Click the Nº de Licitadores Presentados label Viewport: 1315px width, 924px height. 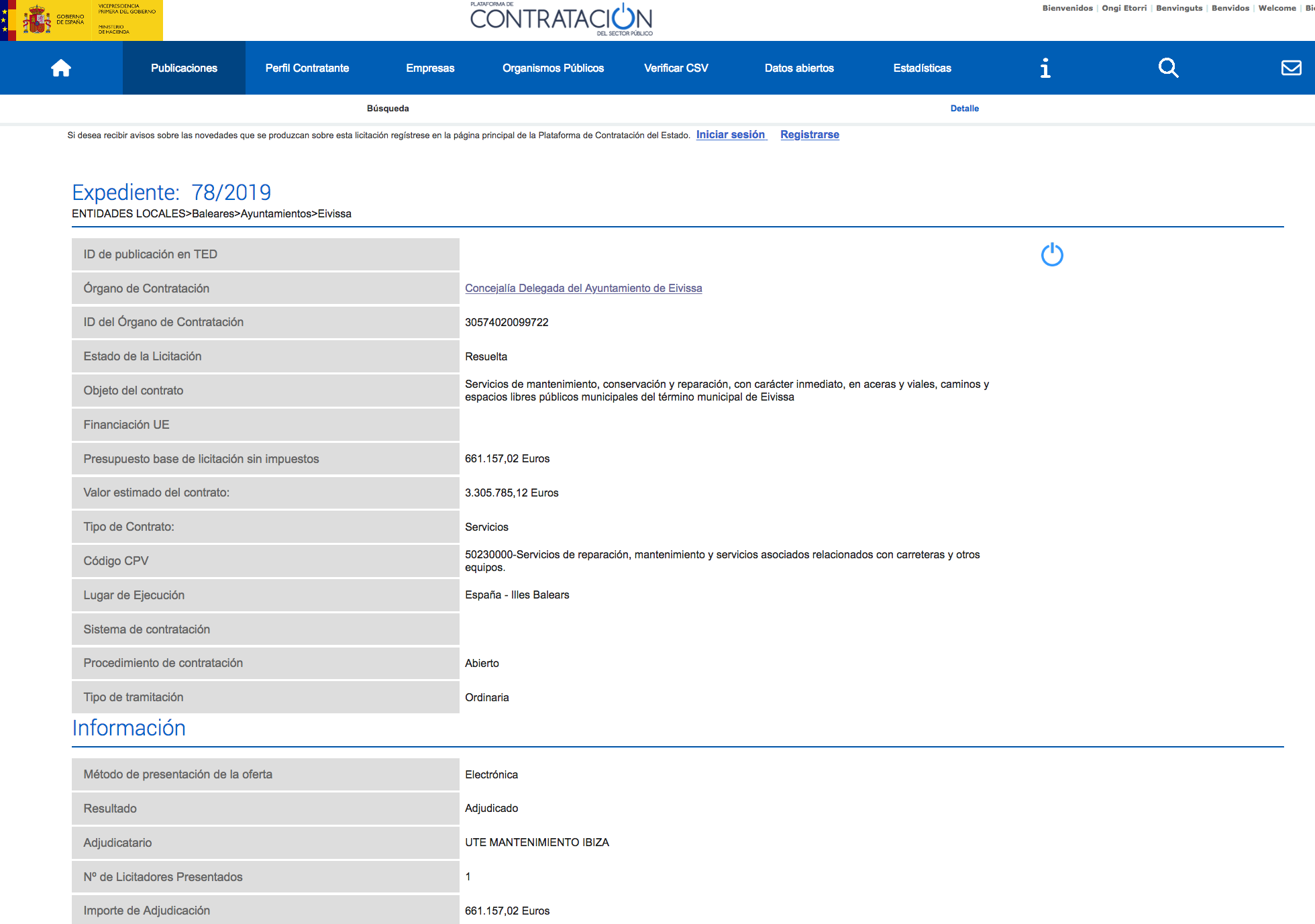163,877
